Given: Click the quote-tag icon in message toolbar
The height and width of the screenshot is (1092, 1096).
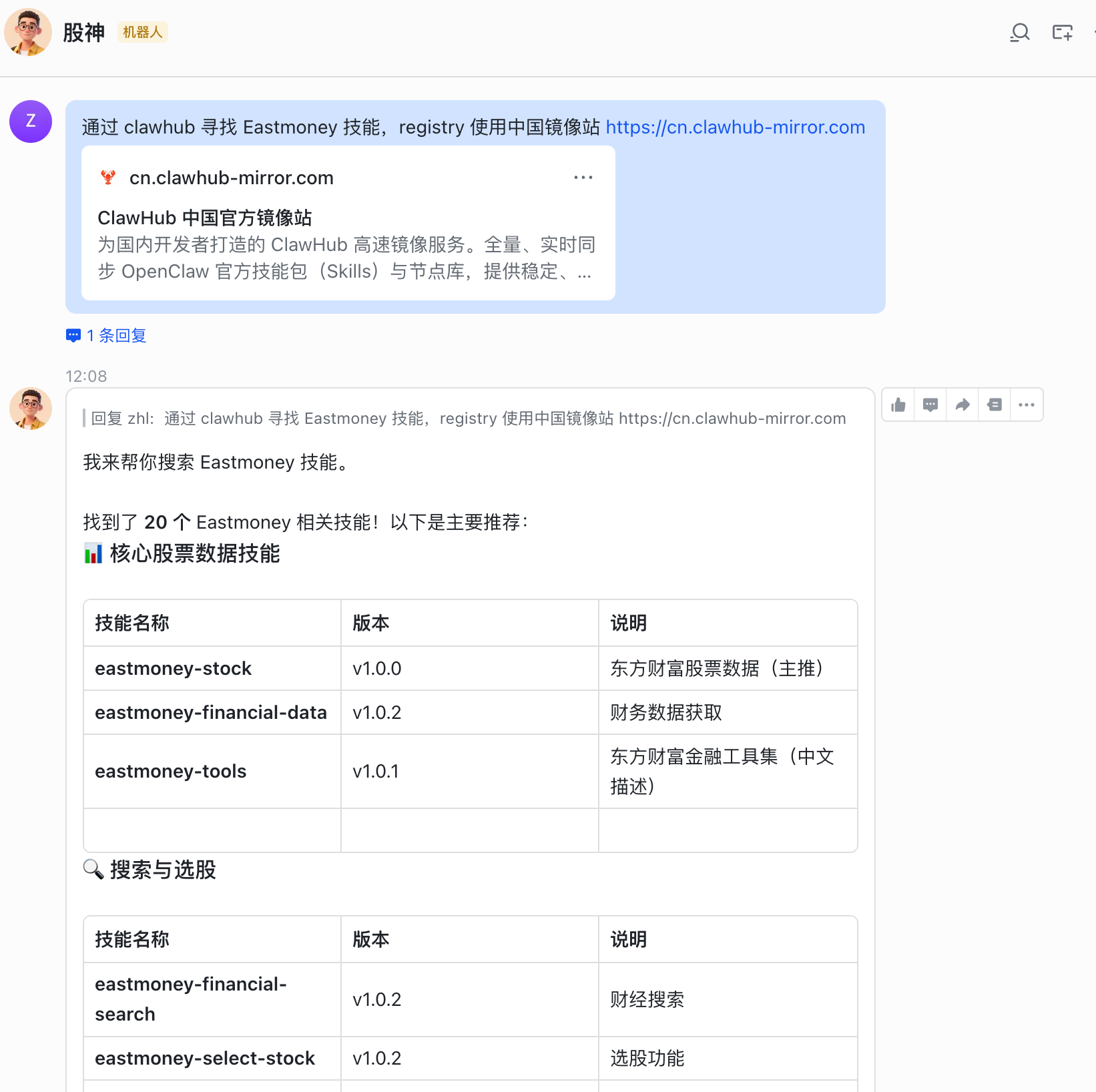Looking at the screenshot, I should 994,404.
